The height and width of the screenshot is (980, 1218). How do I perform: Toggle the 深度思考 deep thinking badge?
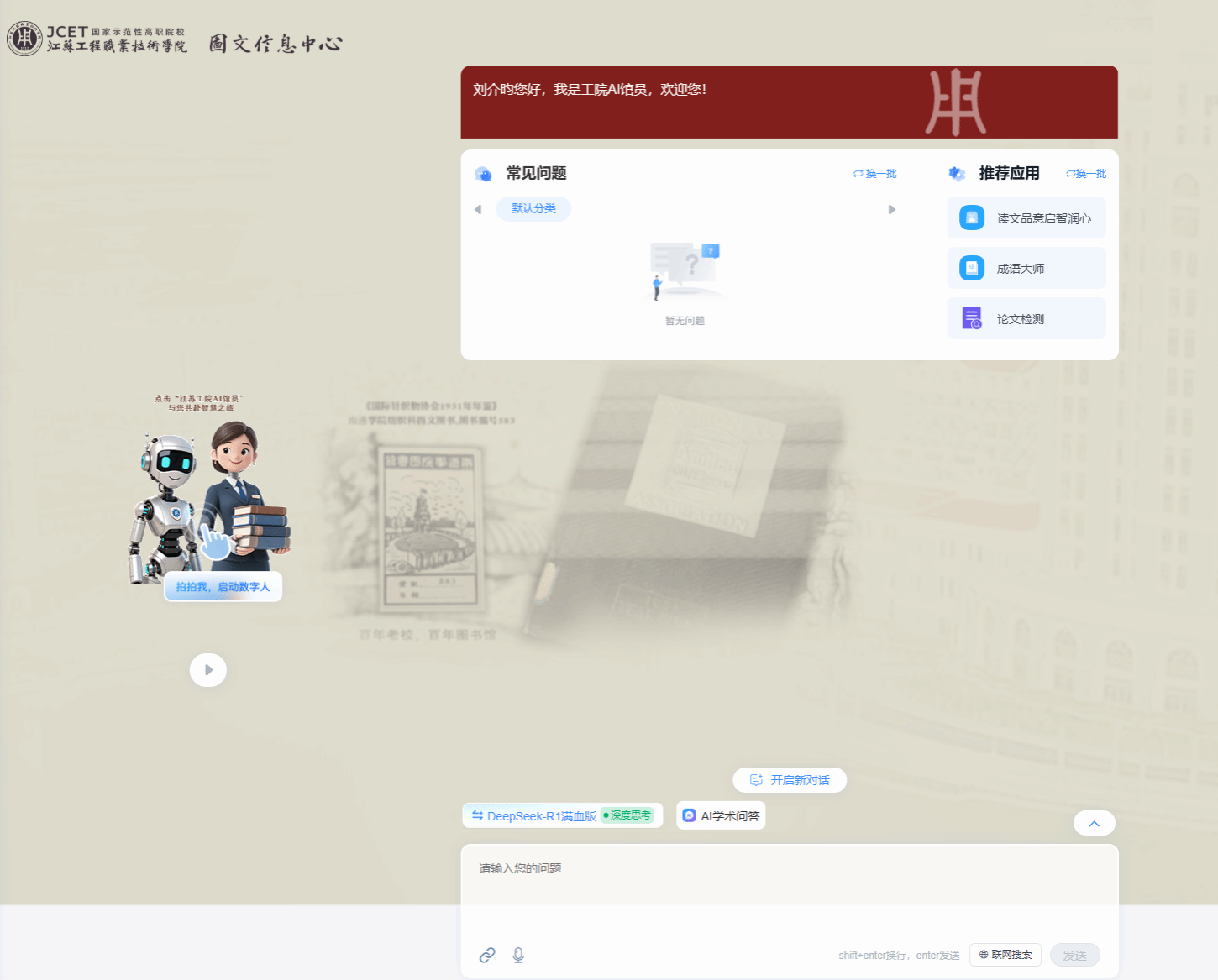[x=627, y=815]
